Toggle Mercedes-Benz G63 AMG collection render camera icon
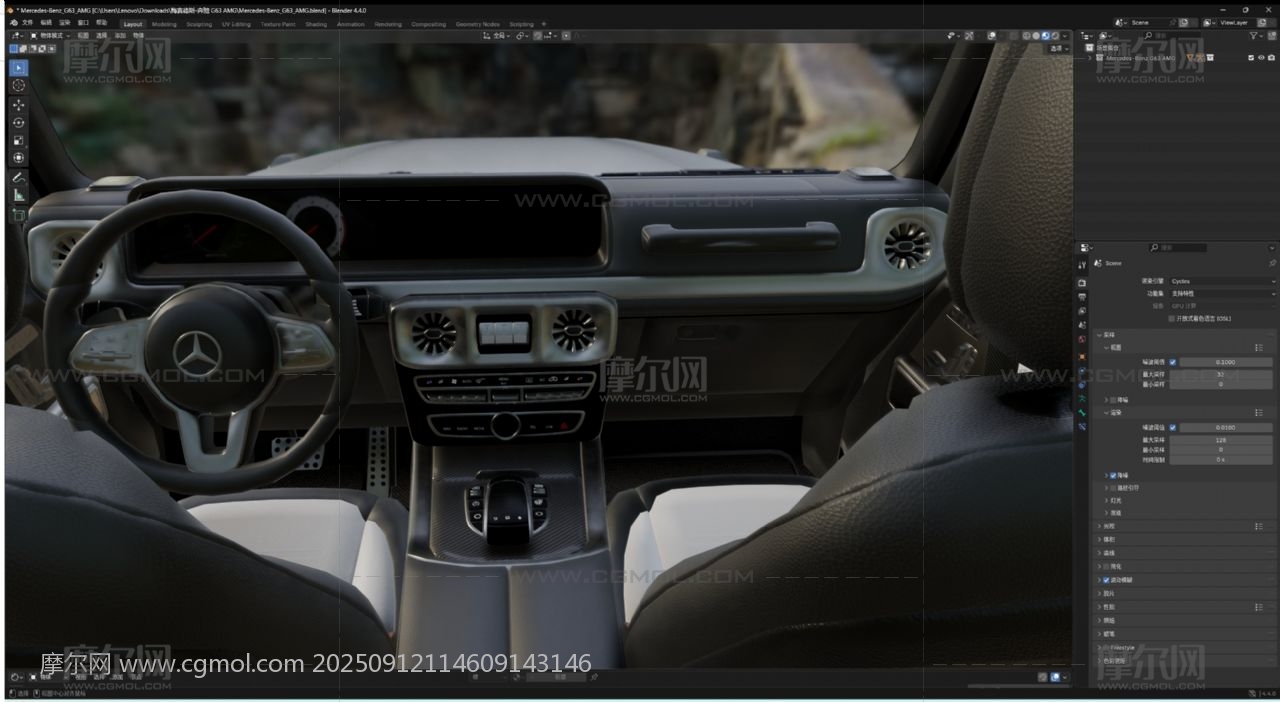Viewport: 1280px width, 702px height. coord(1270,58)
